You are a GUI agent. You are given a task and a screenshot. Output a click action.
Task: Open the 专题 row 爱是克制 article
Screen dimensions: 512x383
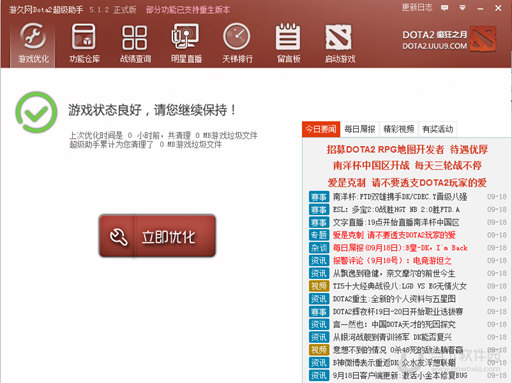pyautogui.click(x=394, y=235)
